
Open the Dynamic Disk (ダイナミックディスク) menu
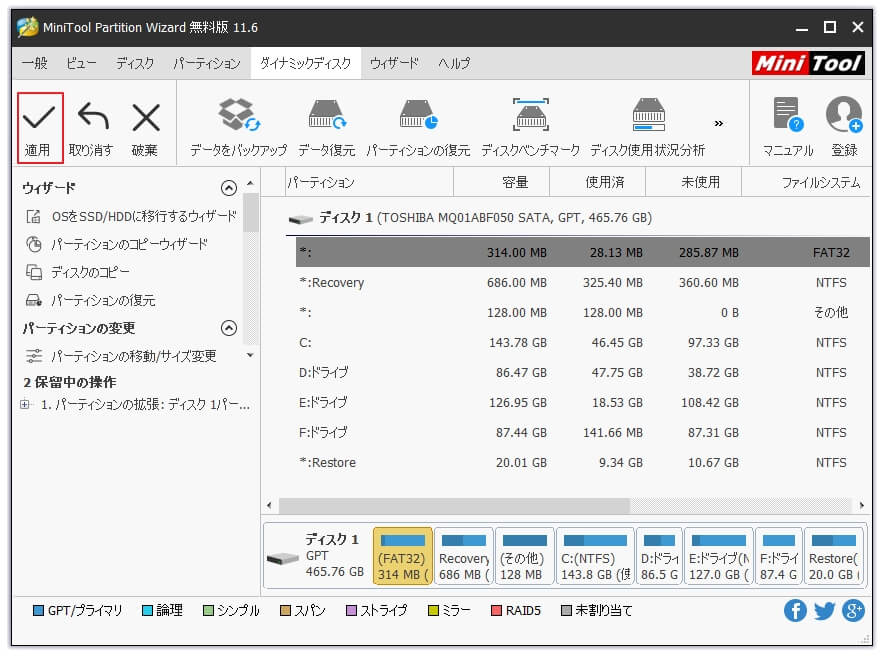coord(306,63)
